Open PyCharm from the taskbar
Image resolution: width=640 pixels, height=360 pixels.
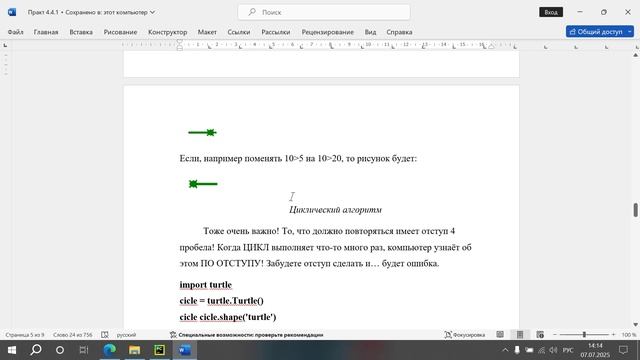pos(159,350)
